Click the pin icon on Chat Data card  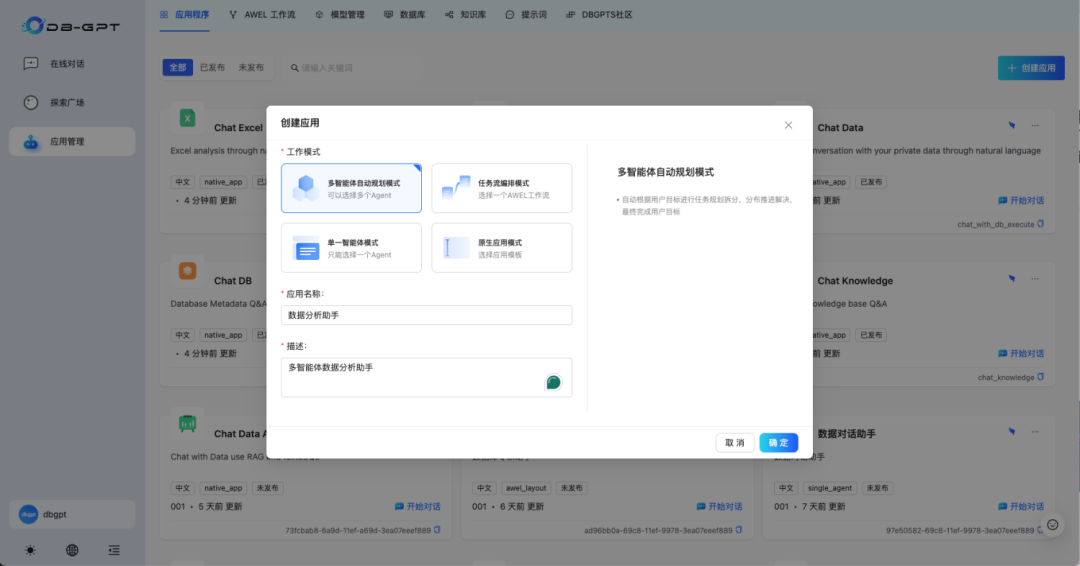pyautogui.click(x=1012, y=125)
